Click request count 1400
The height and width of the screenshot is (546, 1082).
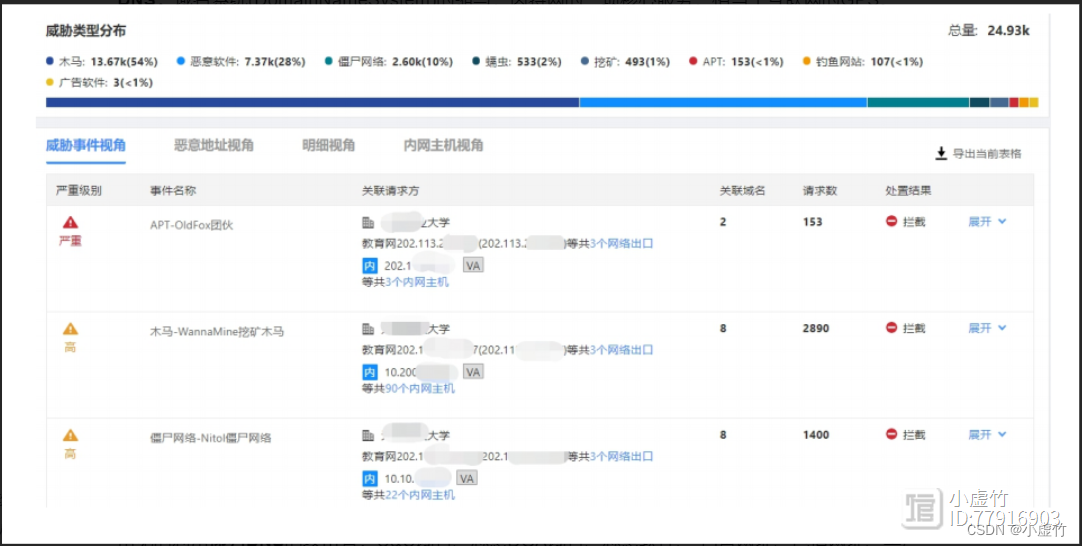(x=816, y=435)
